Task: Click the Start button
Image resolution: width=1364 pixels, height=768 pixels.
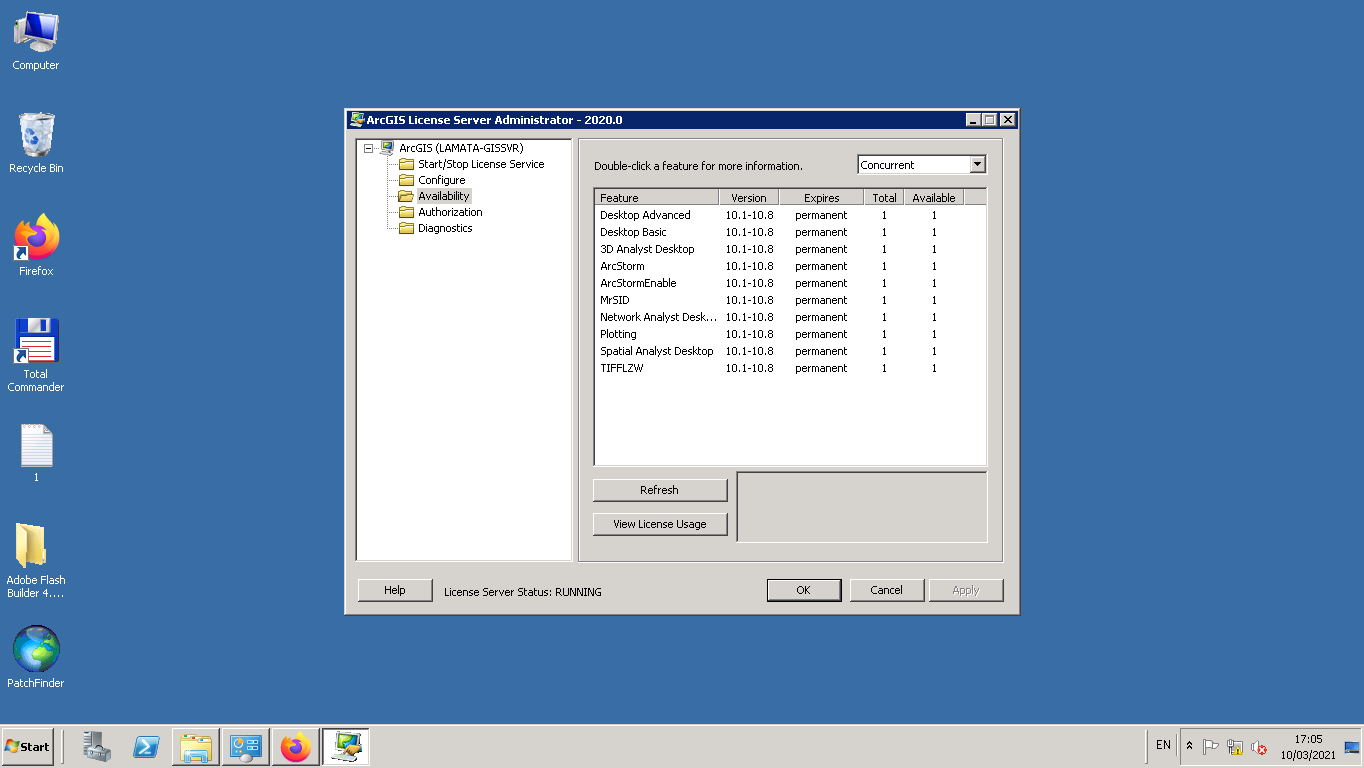Action: point(28,747)
